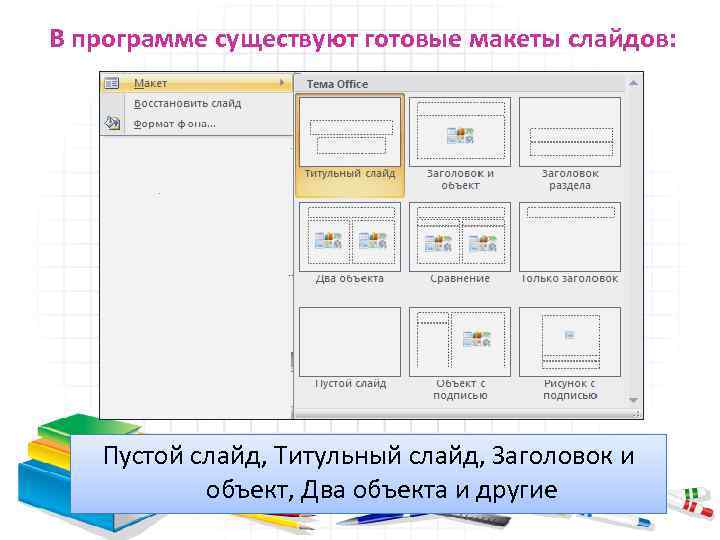The width and height of the screenshot is (720, 540).
Task: Click the Титульный слайд label
Action: pyautogui.click(x=350, y=174)
